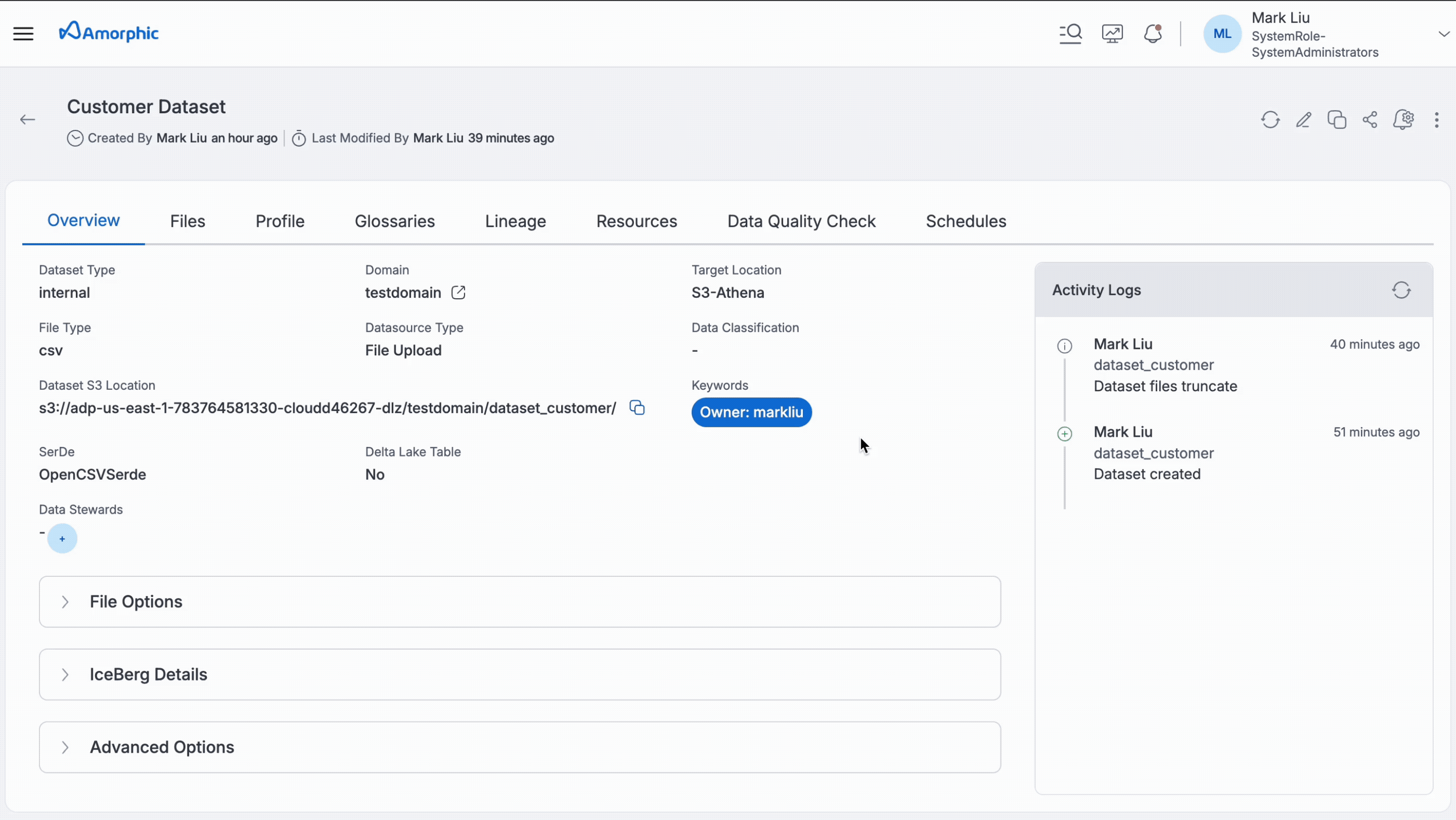The image size is (1456, 820).
Task: Go back with the arrow beside Customer Dataset
Action: point(27,119)
